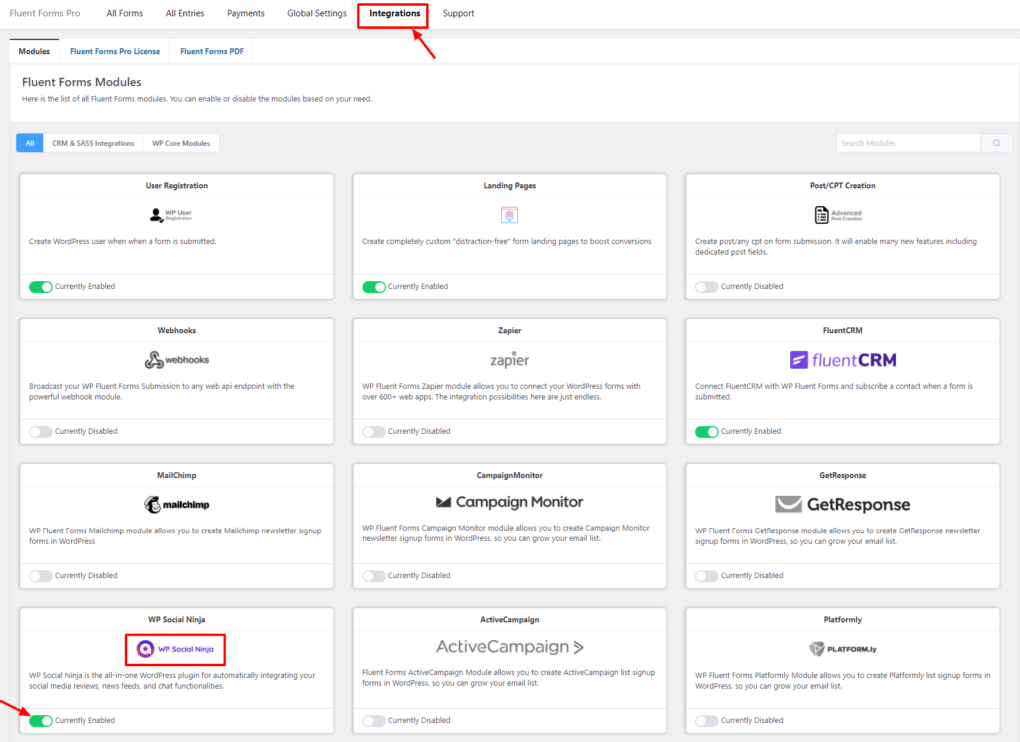Click the FluentCRM module description text

click(833, 391)
